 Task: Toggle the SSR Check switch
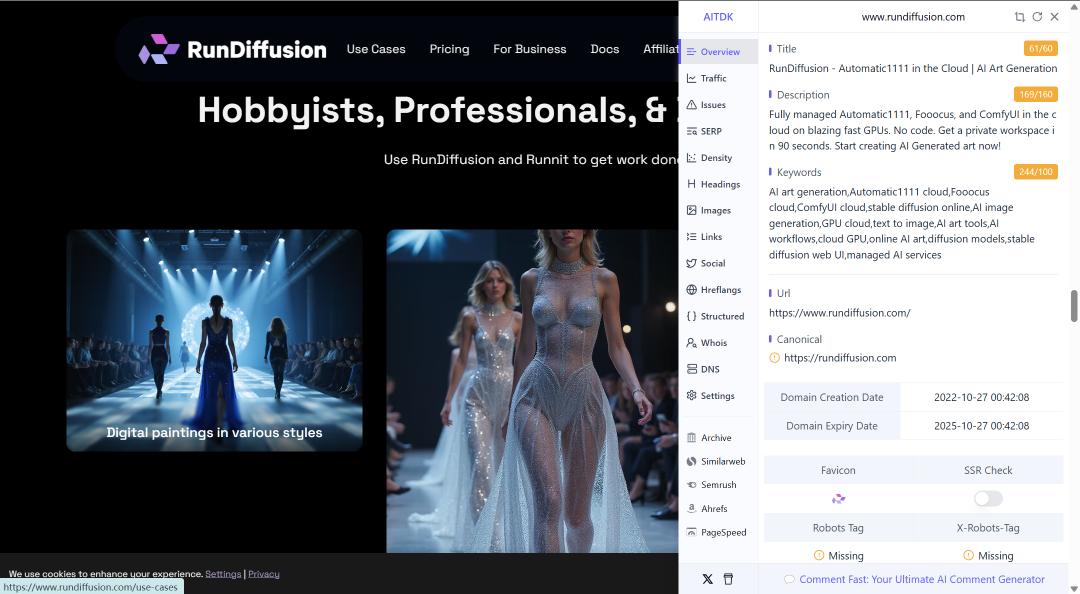click(988, 498)
